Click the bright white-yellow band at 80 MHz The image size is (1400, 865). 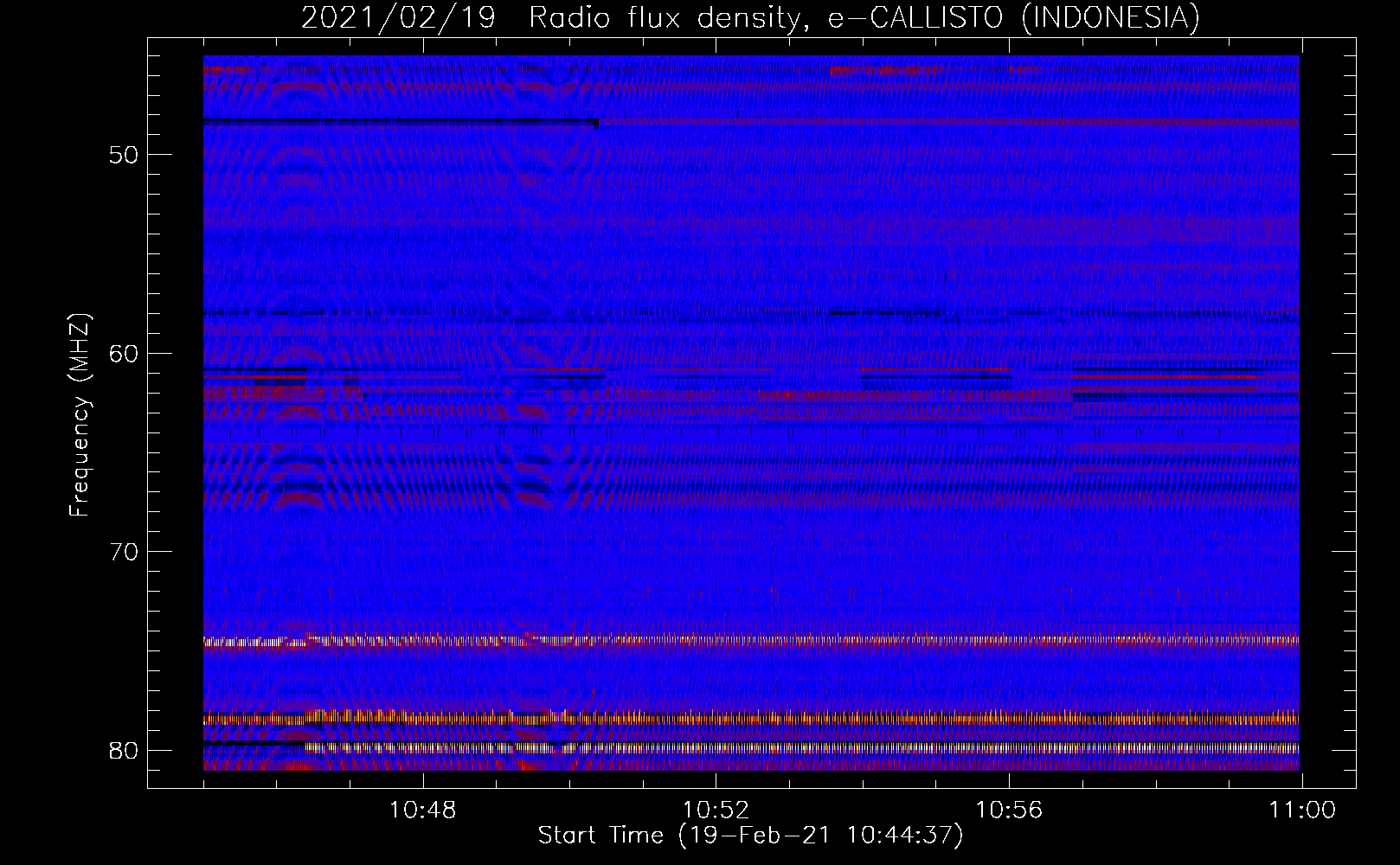[x=779, y=747]
